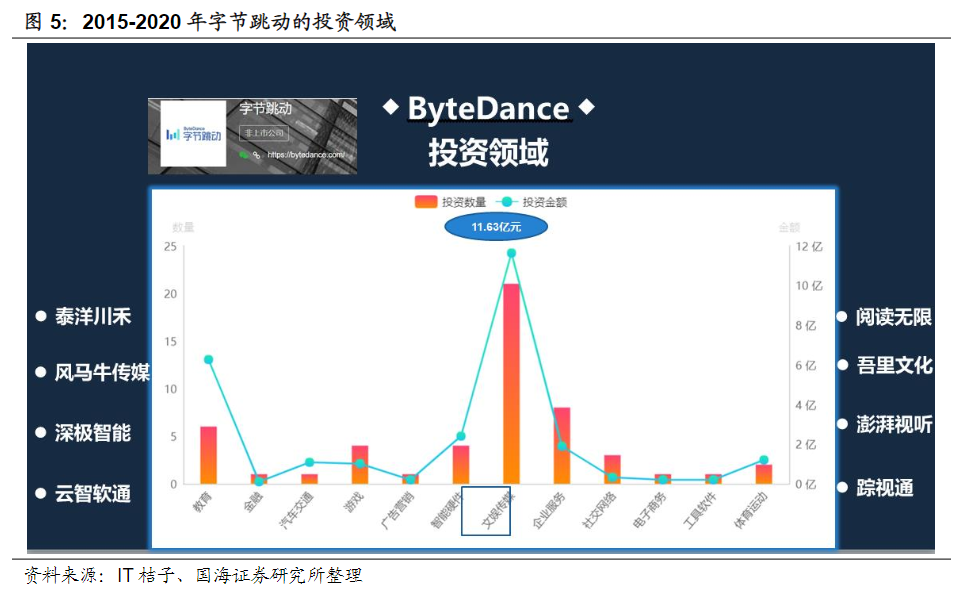Click the 企业服务 axis label

point(549,510)
